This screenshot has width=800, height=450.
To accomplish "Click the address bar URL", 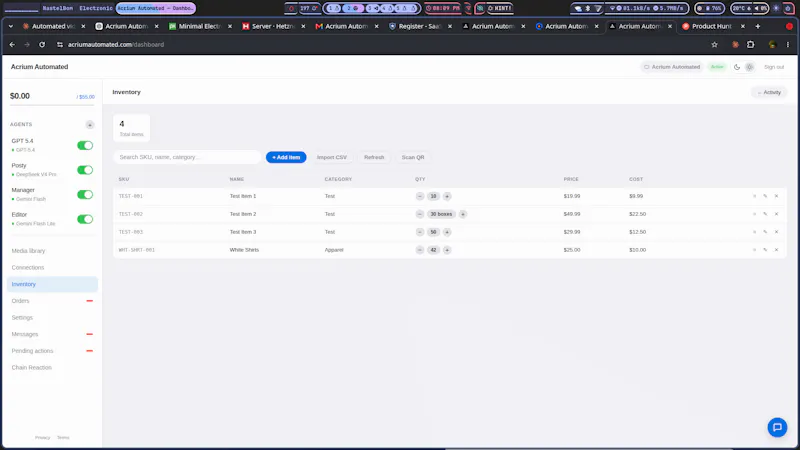I will pyautogui.click(x=116, y=44).
